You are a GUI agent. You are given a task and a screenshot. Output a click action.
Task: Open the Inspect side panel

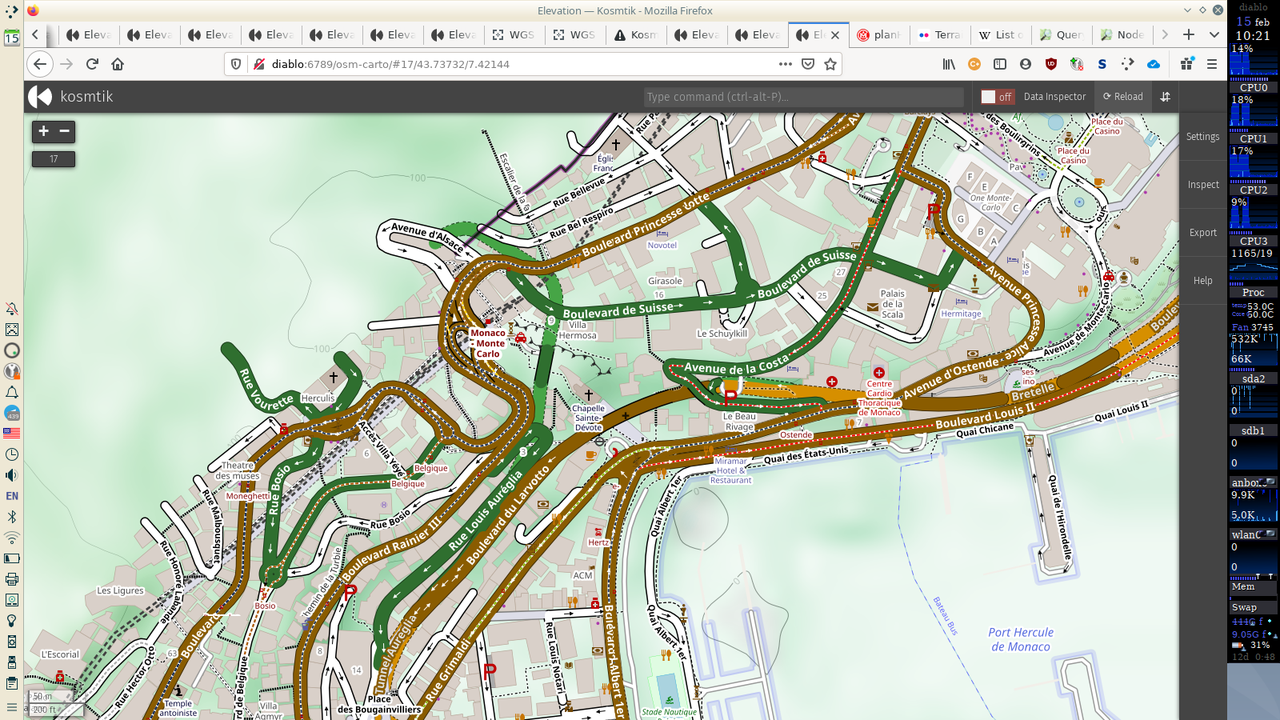pyautogui.click(x=1203, y=185)
